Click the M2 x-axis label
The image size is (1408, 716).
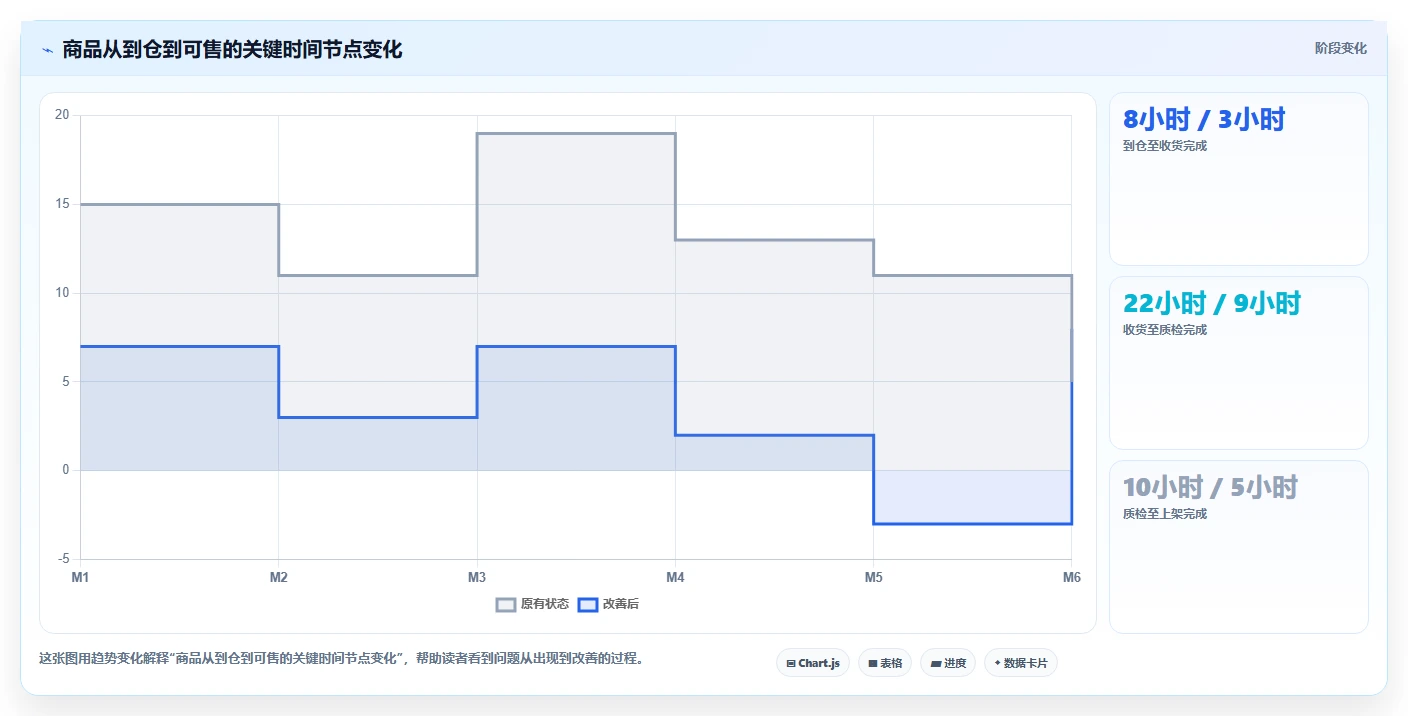279,577
